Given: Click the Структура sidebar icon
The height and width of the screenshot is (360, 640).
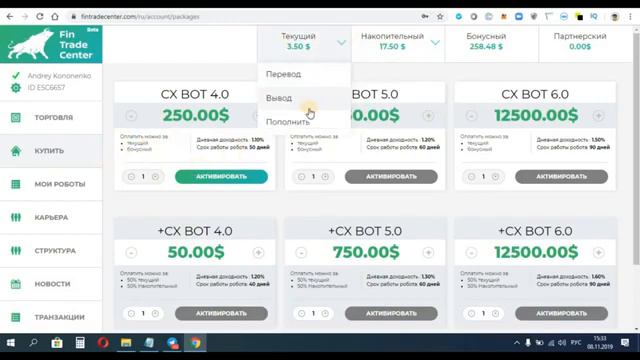Looking at the screenshot, I should pos(16,251).
